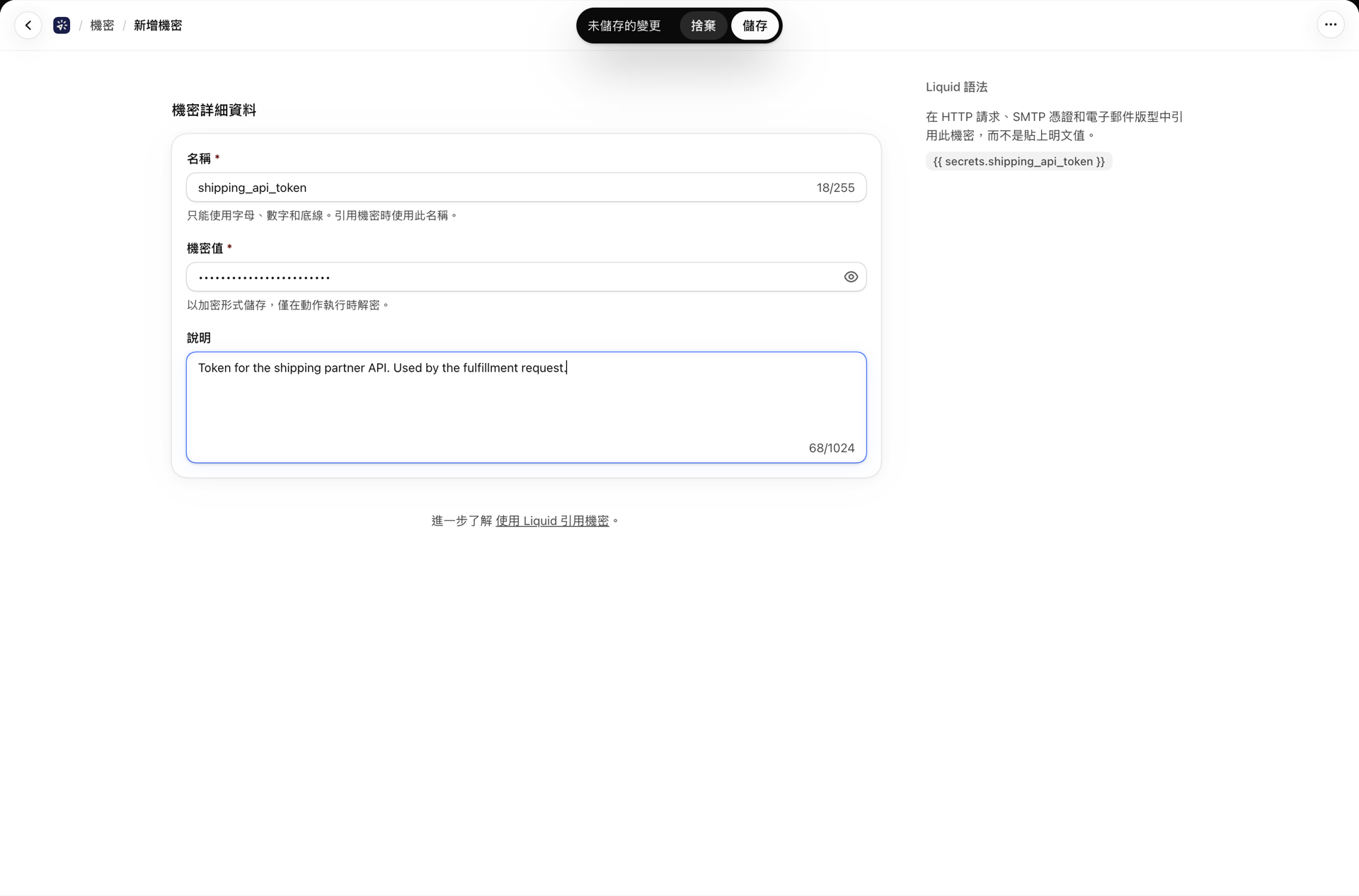This screenshot has width=1359, height=896.
Task: Click the name helper text 只能使用字母
Action: click(322, 215)
